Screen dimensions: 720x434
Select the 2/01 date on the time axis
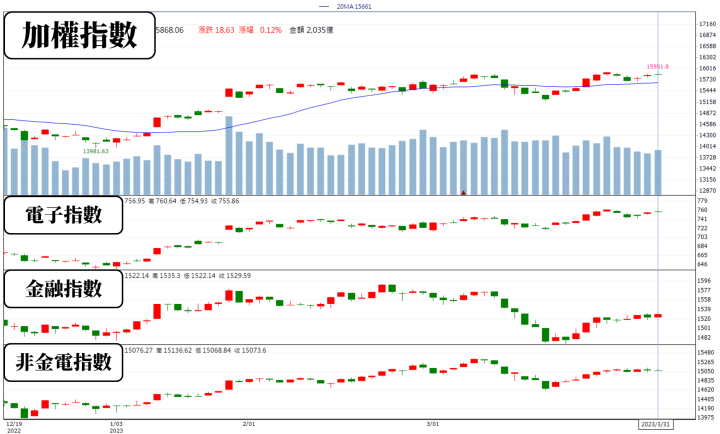click(249, 424)
